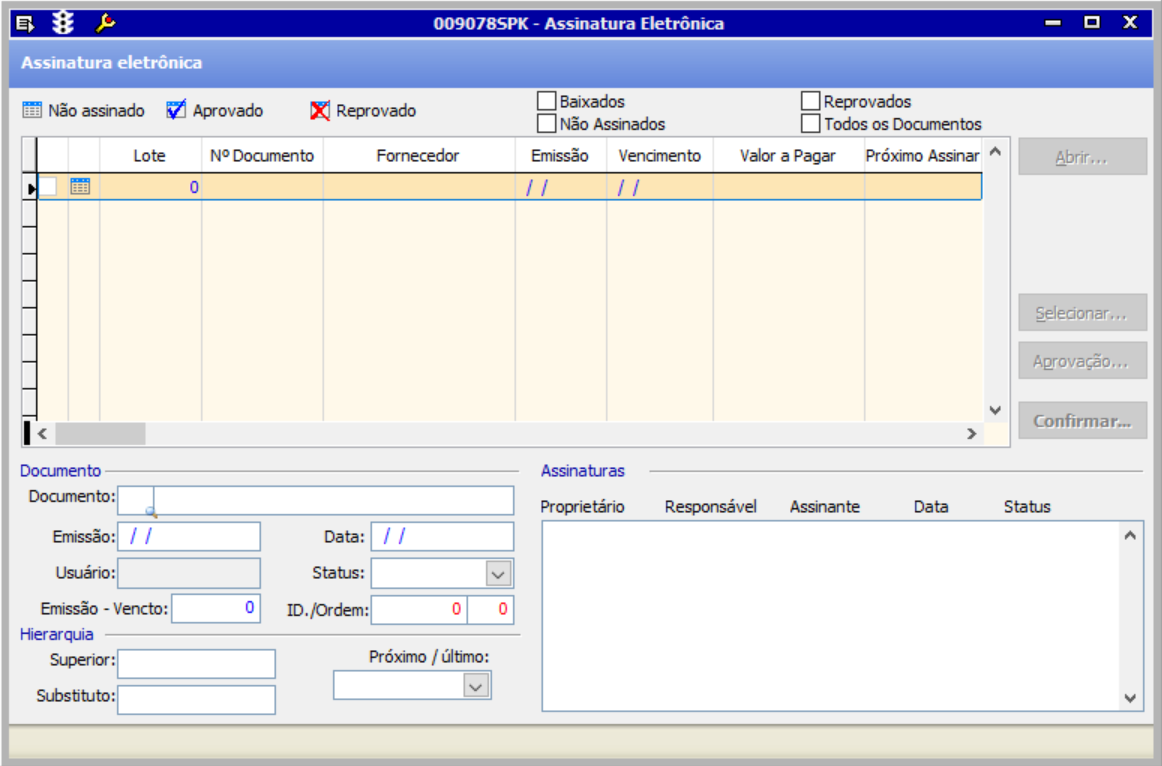Click the traffic light icon in title bar
Screen dimensions: 1162x766
(63, 22)
